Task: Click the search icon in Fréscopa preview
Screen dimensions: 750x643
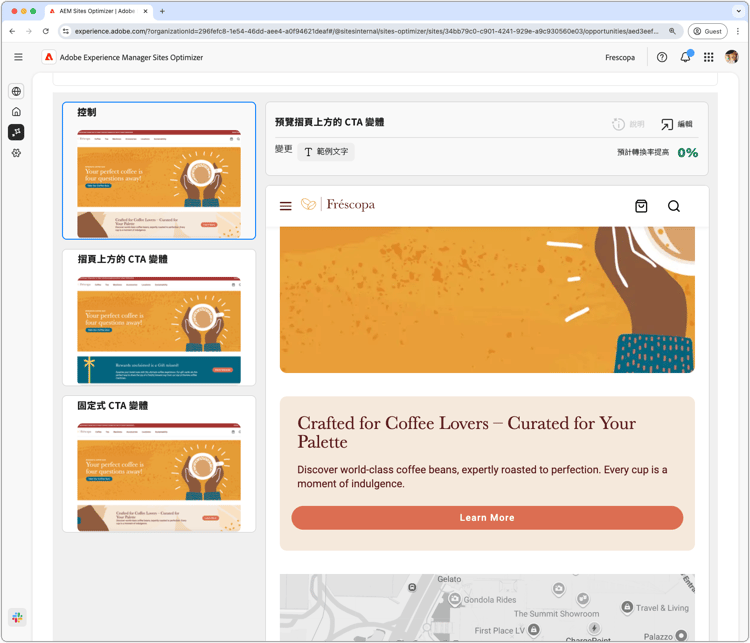Action: [673, 206]
